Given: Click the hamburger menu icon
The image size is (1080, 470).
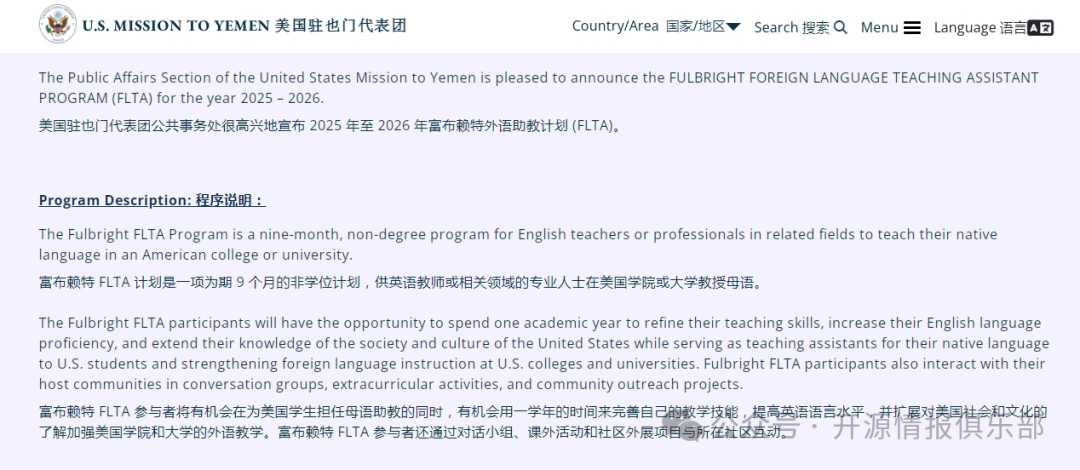Looking at the screenshot, I should coord(912,27).
